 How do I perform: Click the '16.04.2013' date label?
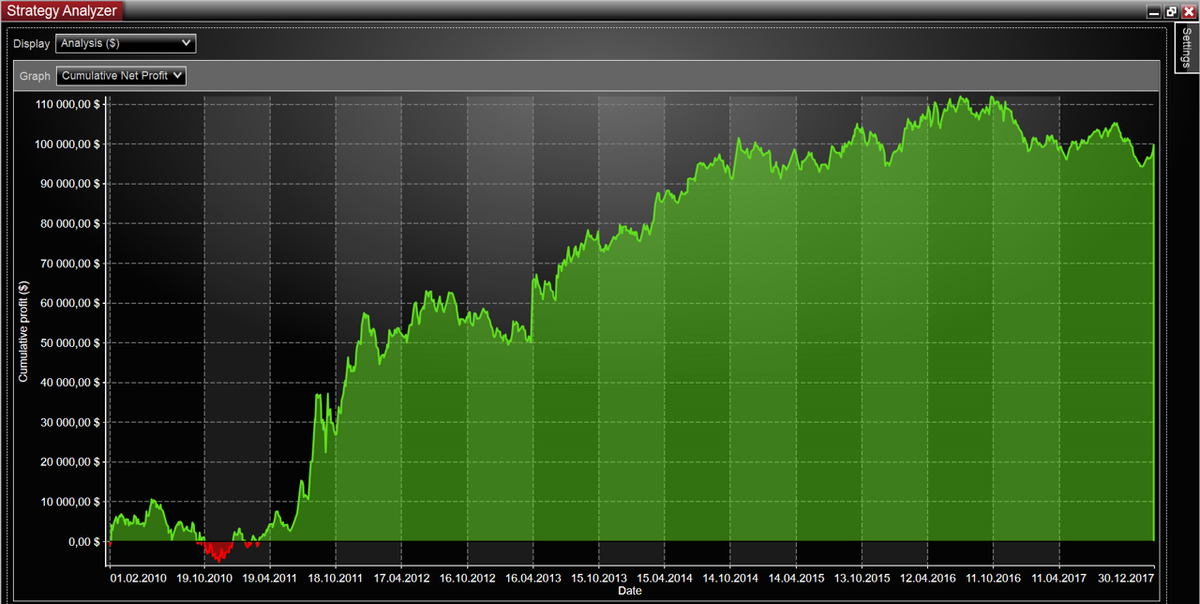(533, 578)
